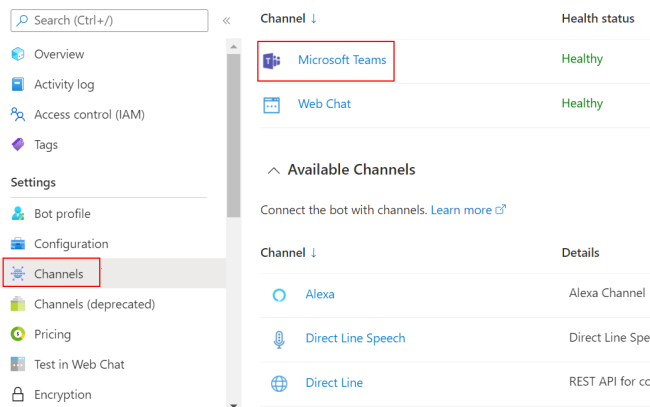Click the Pricing icon in sidebar
650x407 pixels.
coord(17,334)
